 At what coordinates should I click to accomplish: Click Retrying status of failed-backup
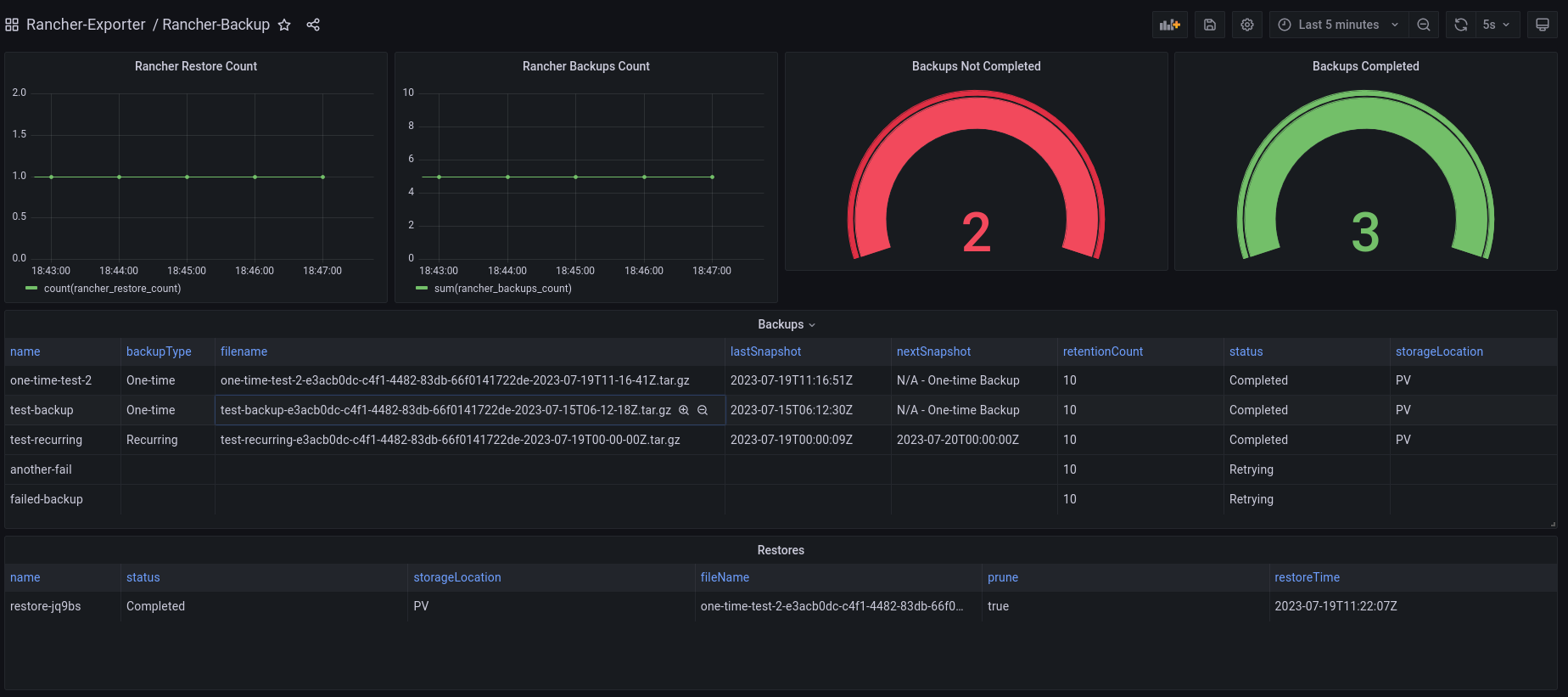click(x=1307, y=499)
